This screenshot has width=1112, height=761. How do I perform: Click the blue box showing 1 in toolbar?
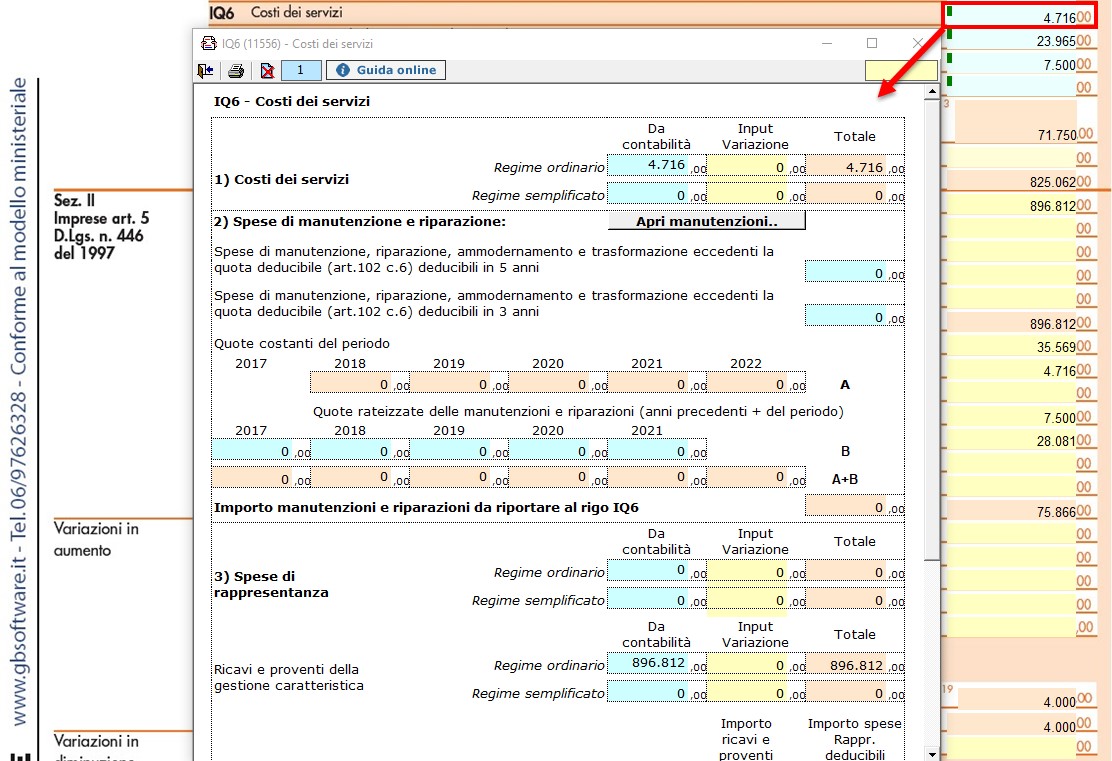(x=301, y=70)
